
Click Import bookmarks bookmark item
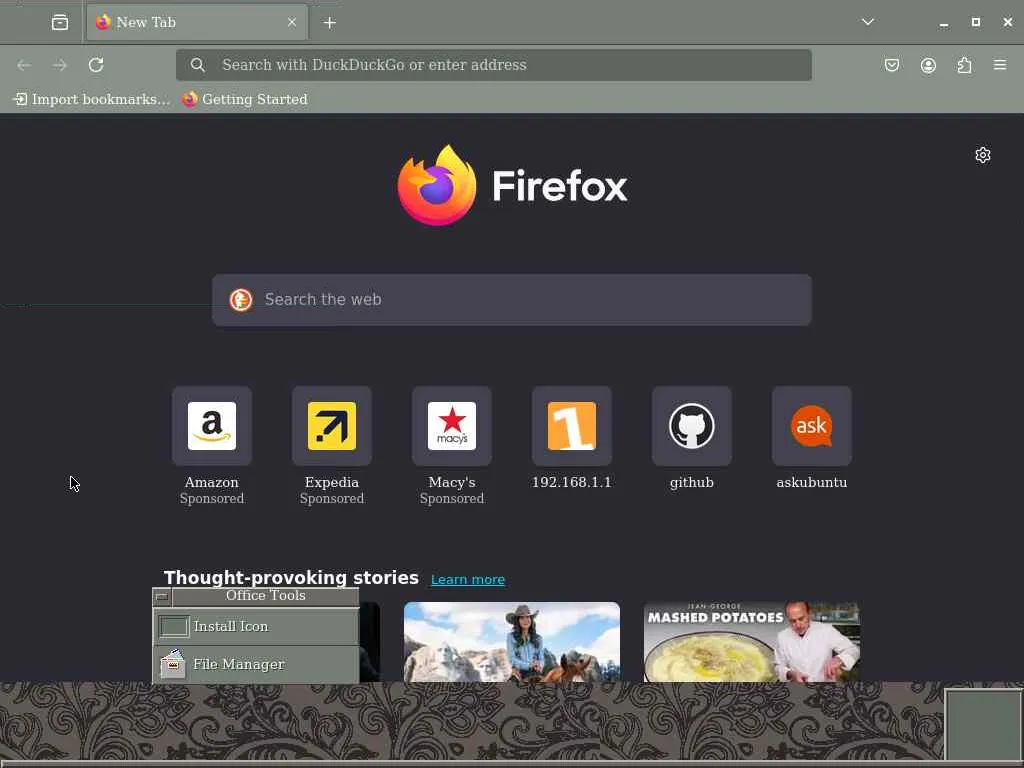(92, 99)
